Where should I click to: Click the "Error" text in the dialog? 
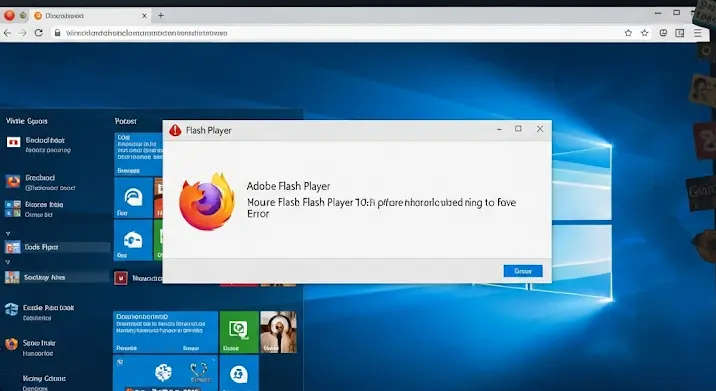pos(258,214)
